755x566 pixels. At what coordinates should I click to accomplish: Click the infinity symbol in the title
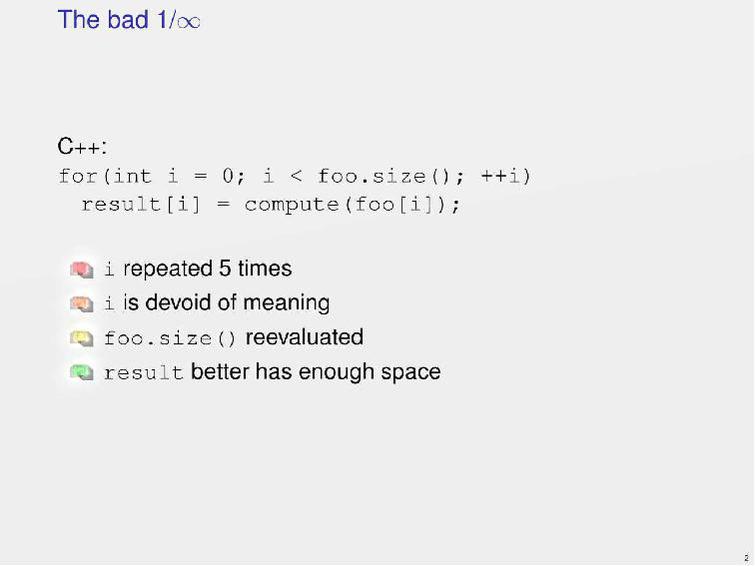(188, 21)
